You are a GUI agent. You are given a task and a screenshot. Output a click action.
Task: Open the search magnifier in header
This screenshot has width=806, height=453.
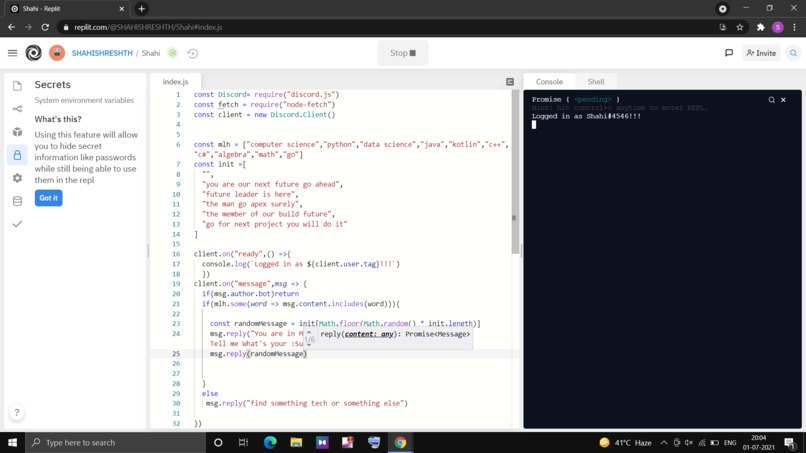(793, 53)
